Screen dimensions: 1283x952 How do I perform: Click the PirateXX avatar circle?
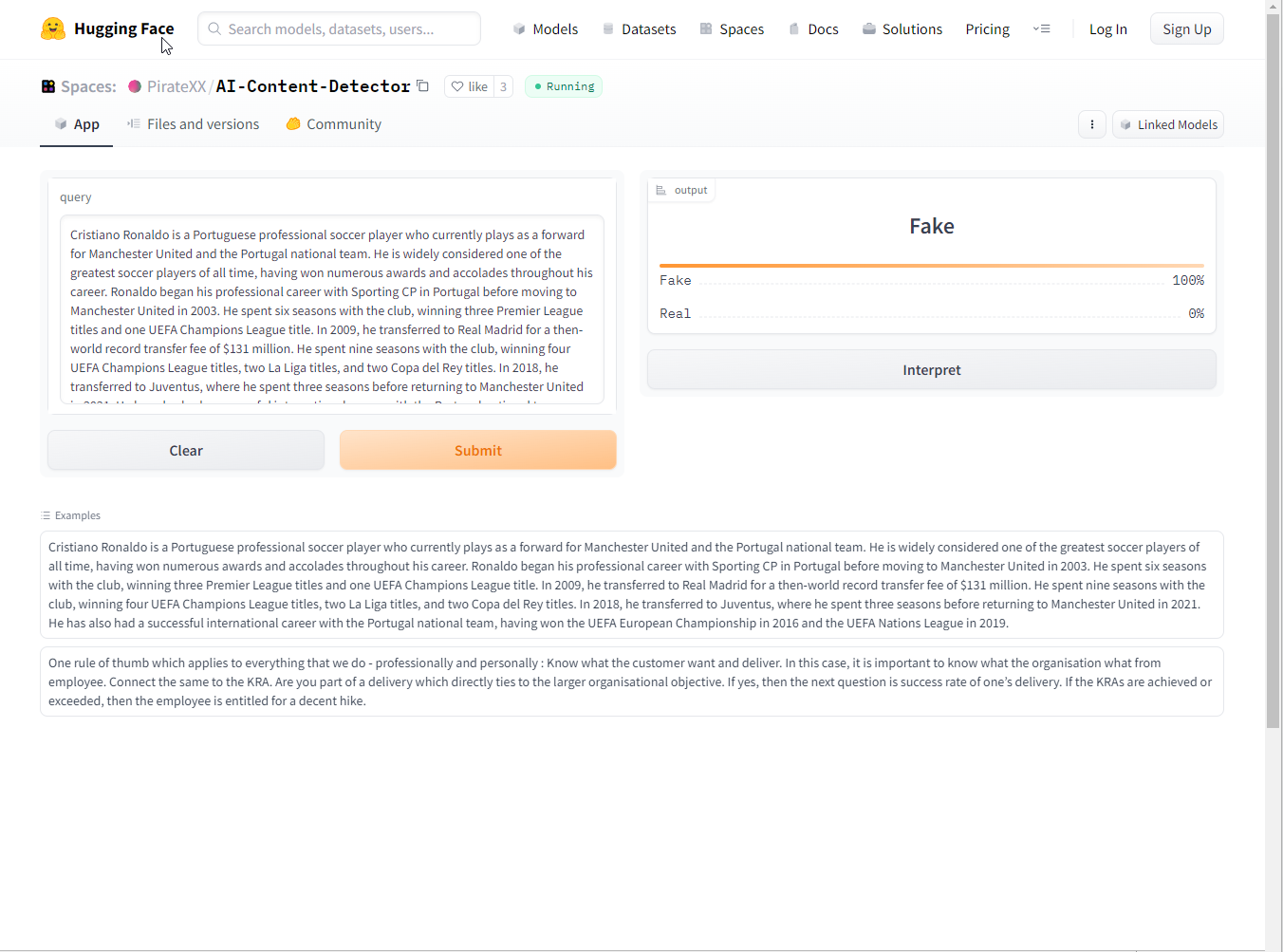pyautogui.click(x=135, y=86)
